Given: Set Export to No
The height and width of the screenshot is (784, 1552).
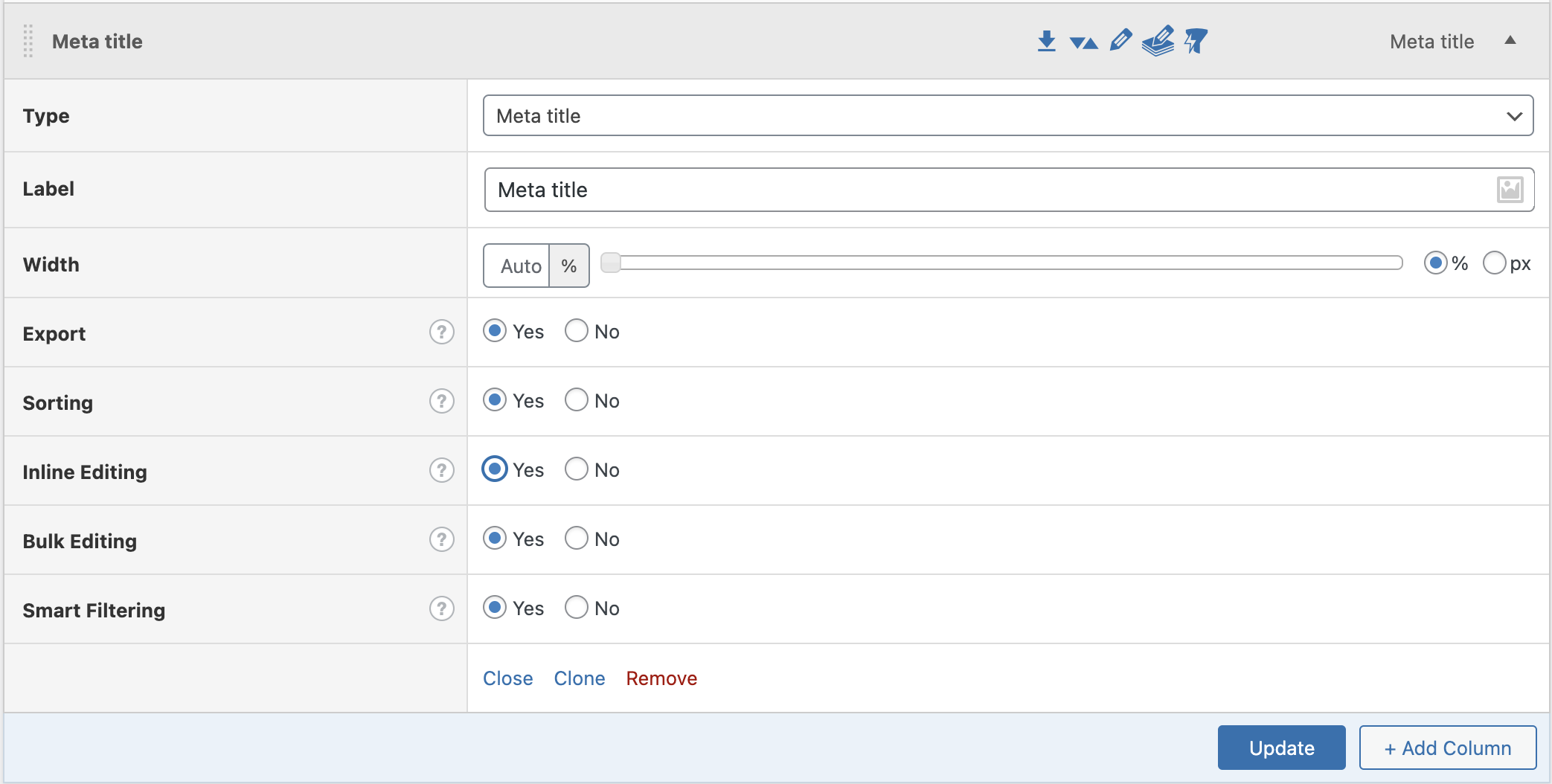Looking at the screenshot, I should (x=577, y=331).
